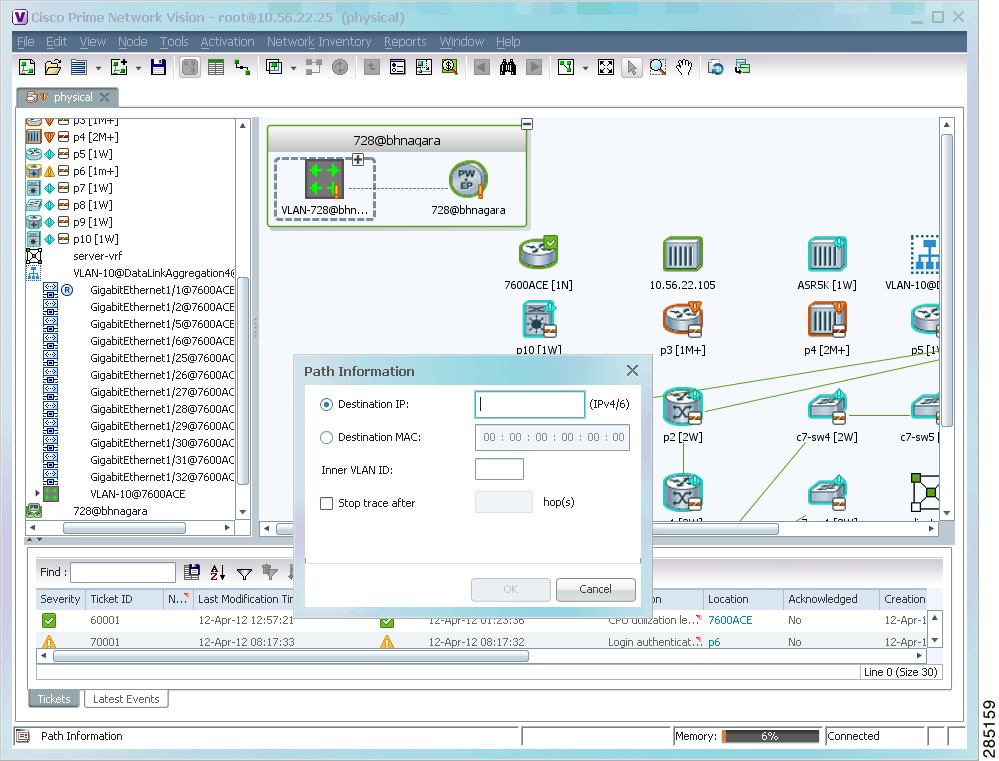The width and height of the screenshot is (999, 761).
Task: Enable the Stop trace after checkbox
Action: click(326, 503)
